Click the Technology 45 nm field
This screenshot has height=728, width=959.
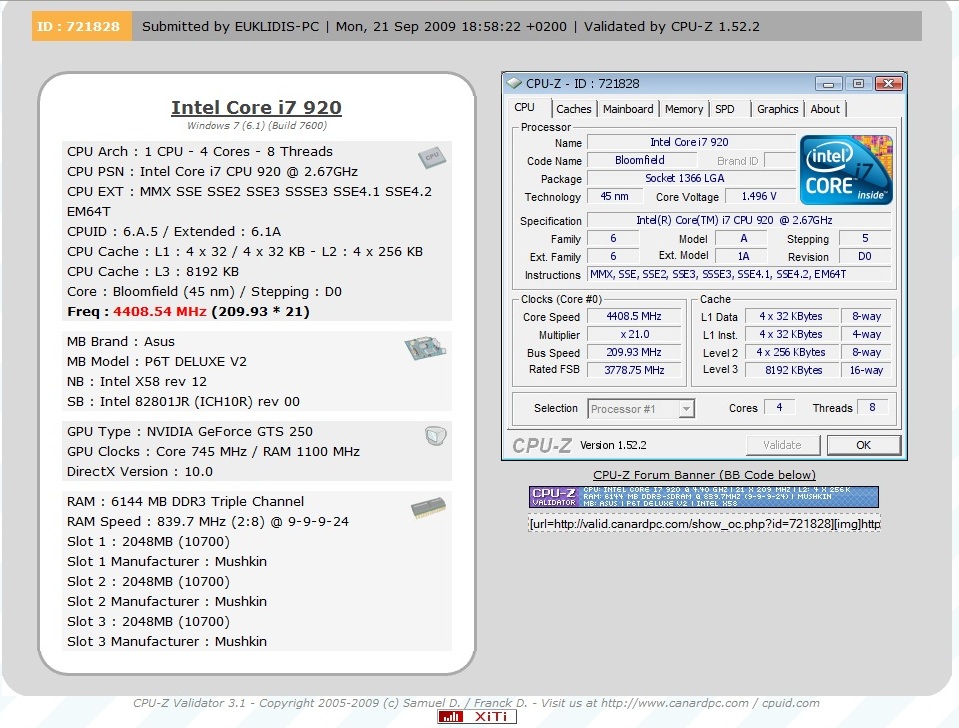[615, 196]
